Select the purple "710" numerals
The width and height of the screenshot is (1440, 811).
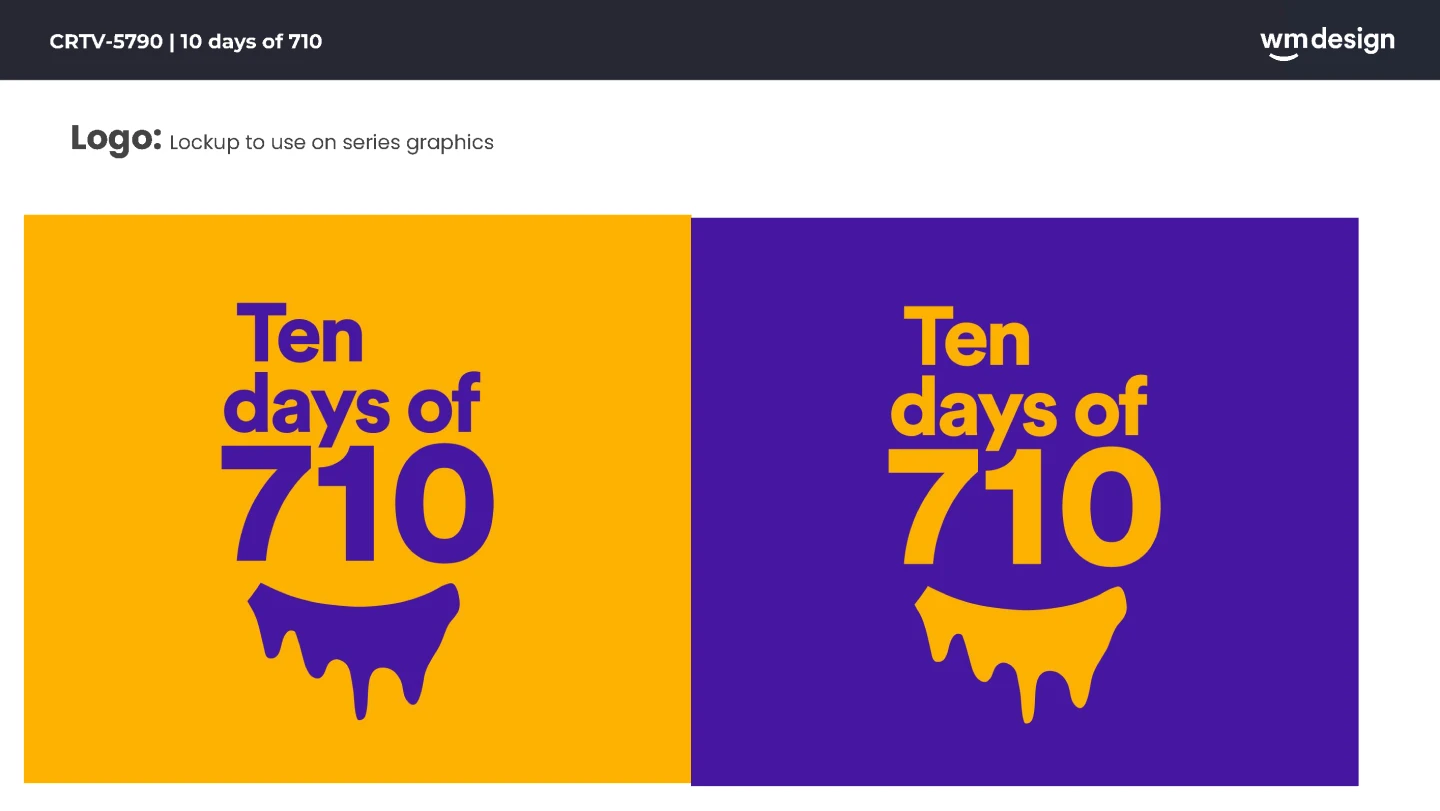coord(357,505)
